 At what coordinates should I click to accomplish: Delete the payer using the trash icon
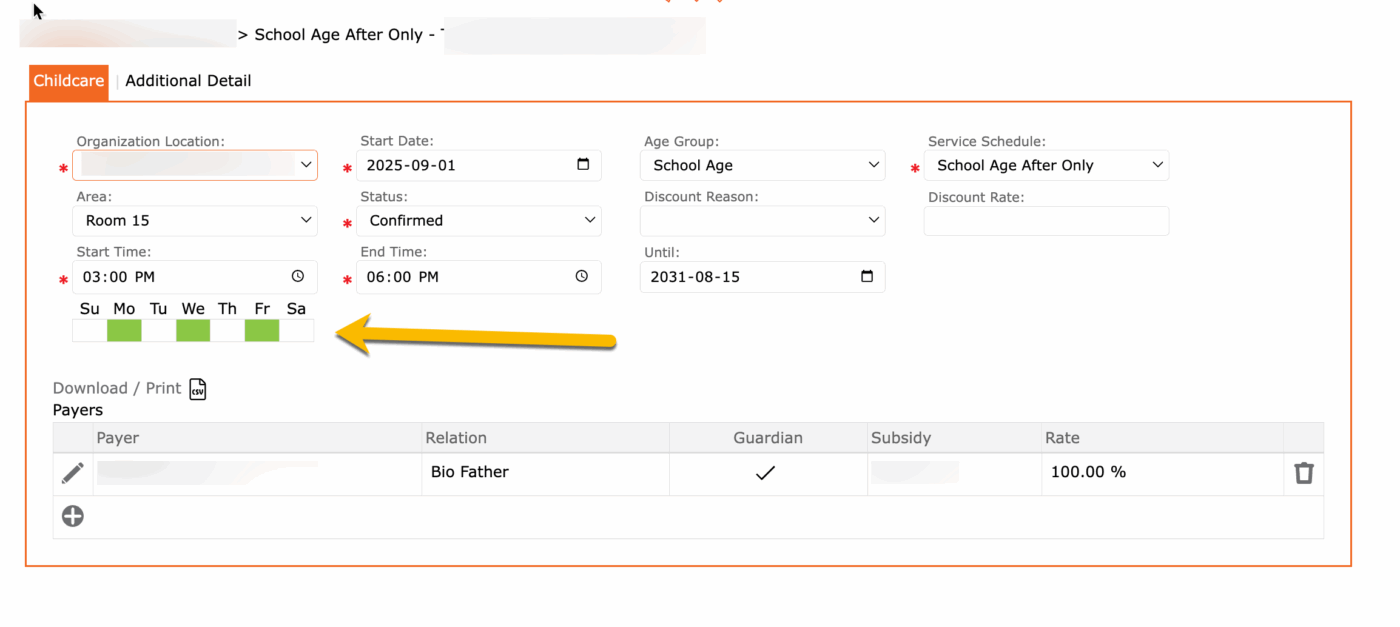(1303, 473)
